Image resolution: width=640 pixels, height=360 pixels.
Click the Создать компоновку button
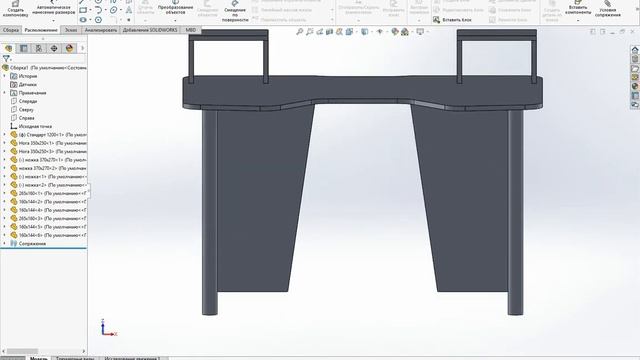pyautogui.click(x=16, y=9)
